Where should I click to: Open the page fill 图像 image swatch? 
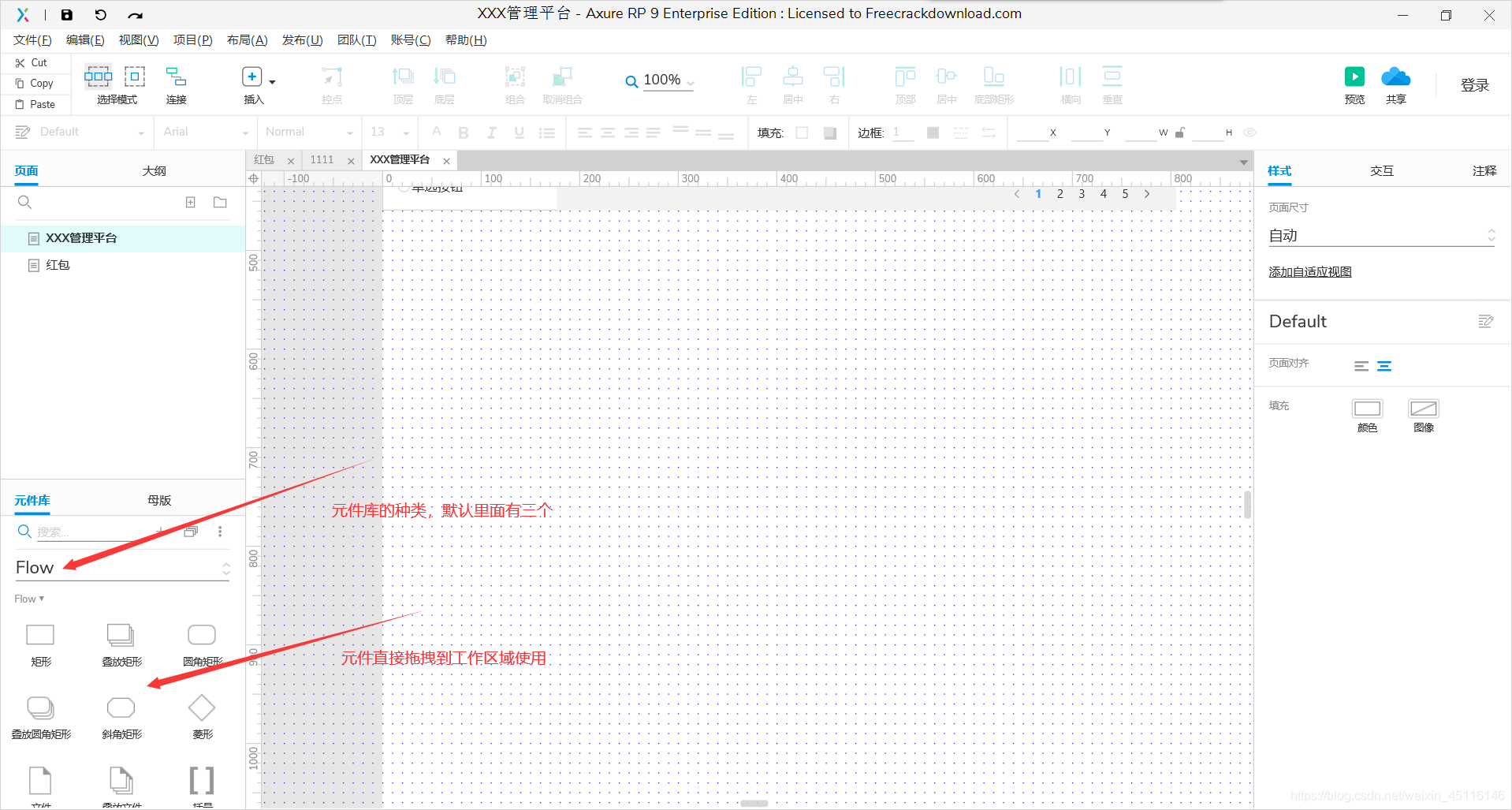(x=1424, y=409)
